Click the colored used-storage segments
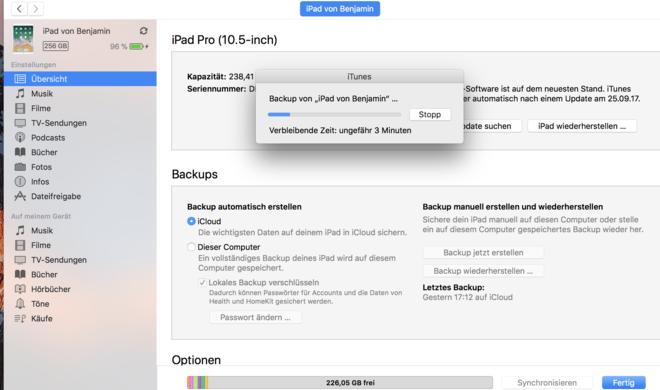 point(197,382)
